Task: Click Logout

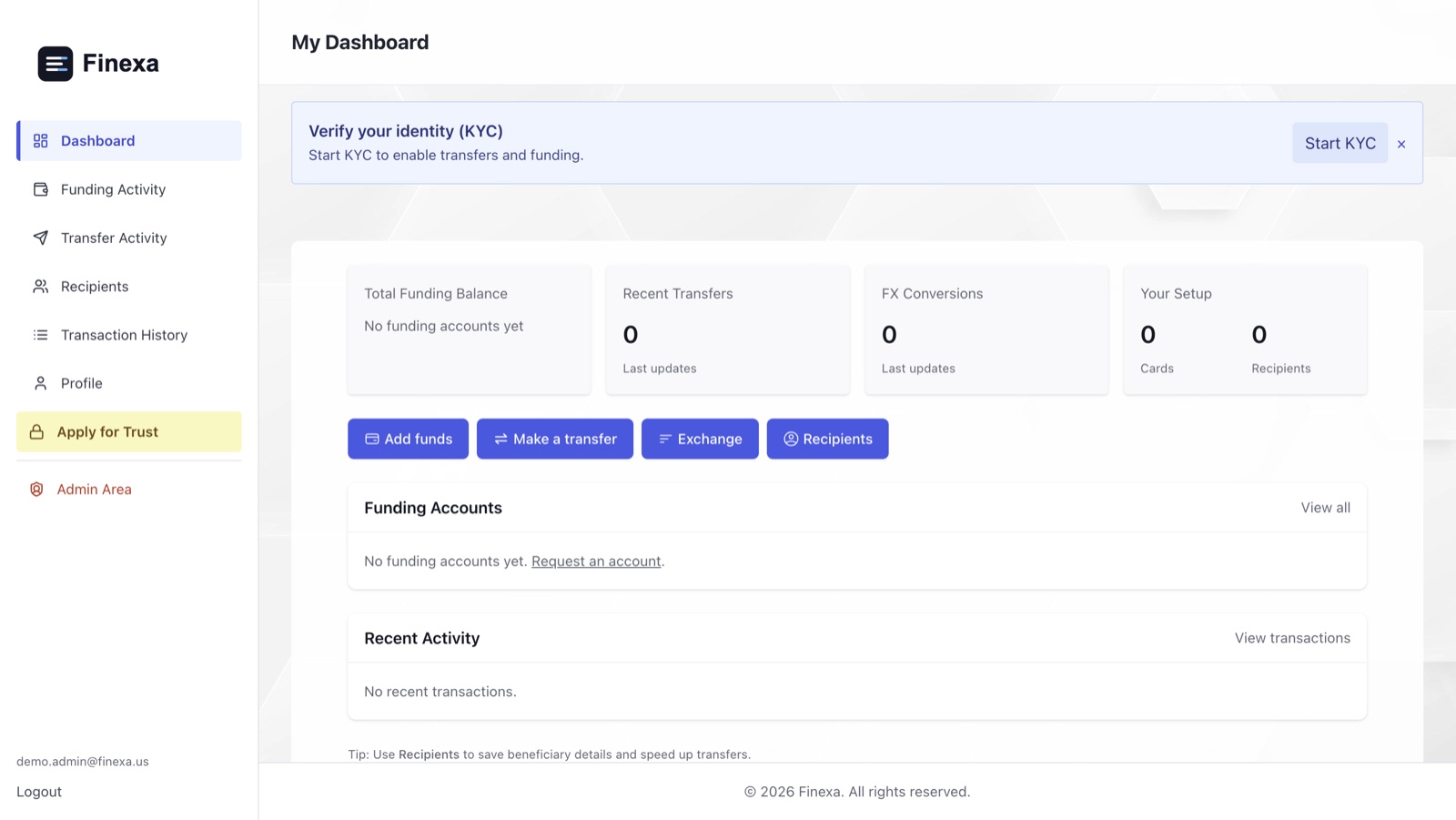Action: 39,792
